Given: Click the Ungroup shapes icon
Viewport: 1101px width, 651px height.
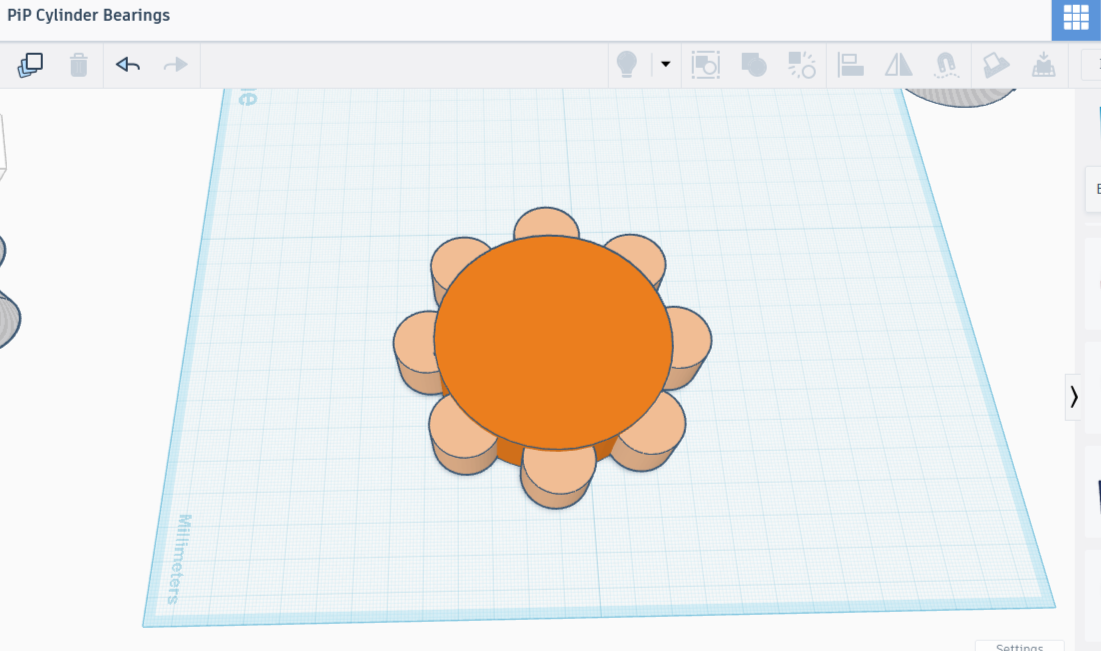Looking at the screenshot, I should pyautogui.click(x=801, y=65).
